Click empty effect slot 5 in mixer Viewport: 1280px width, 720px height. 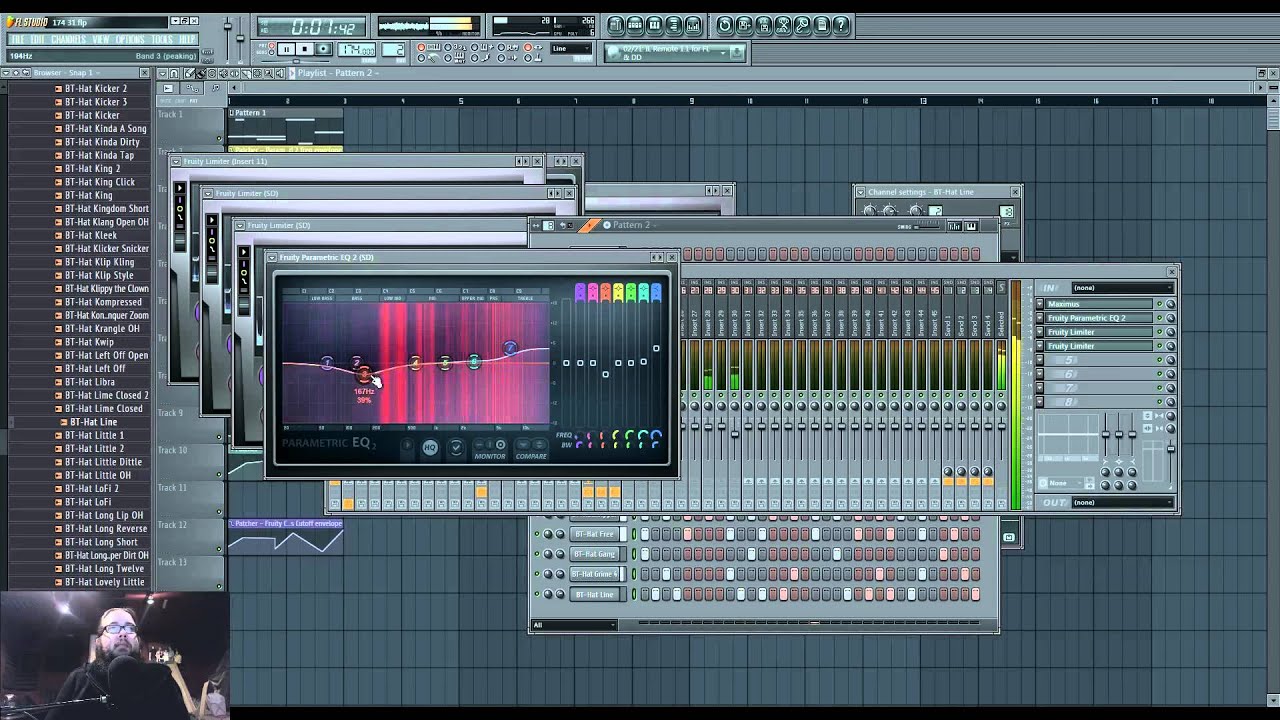tap(1100, 360)
